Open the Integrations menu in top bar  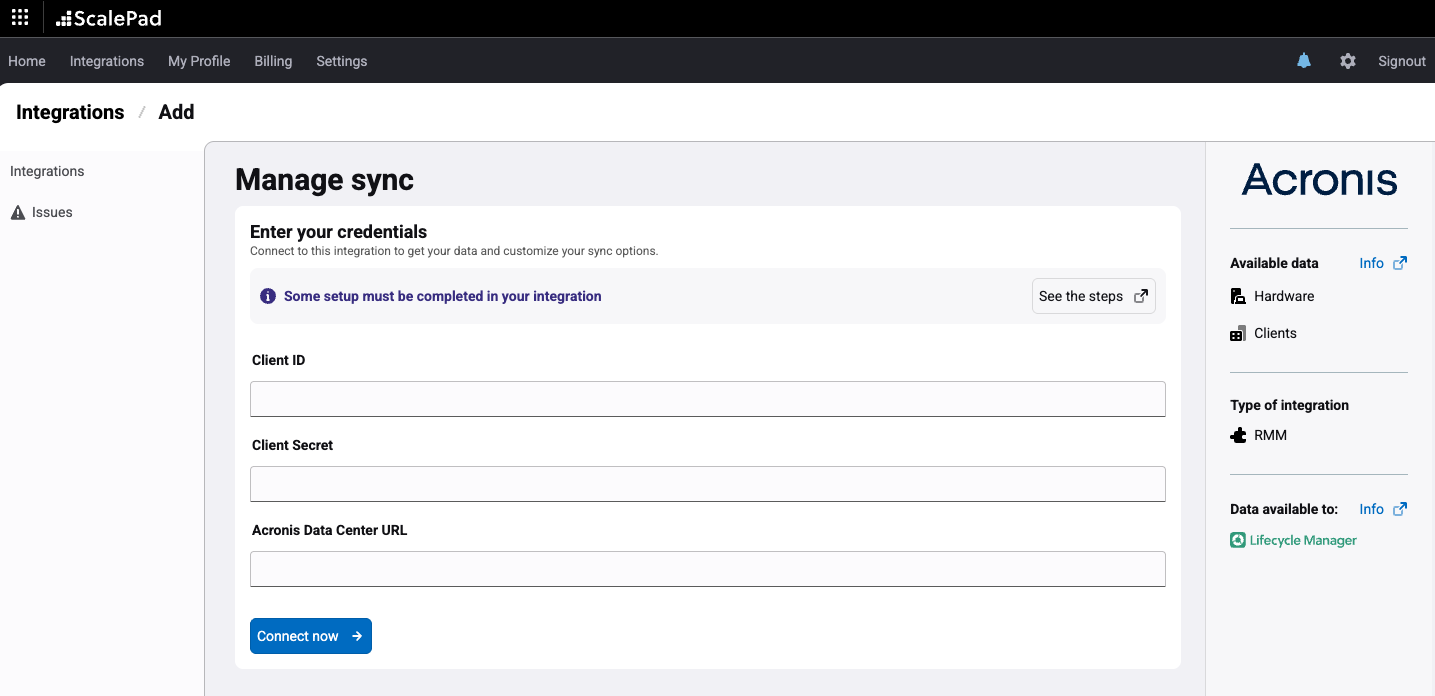[107, 61]
